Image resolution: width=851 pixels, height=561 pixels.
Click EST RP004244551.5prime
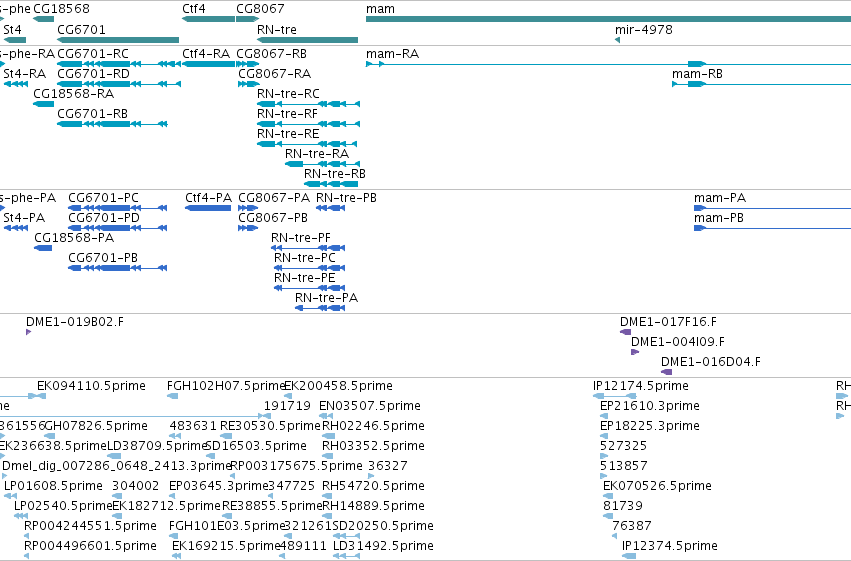point(27,537)
